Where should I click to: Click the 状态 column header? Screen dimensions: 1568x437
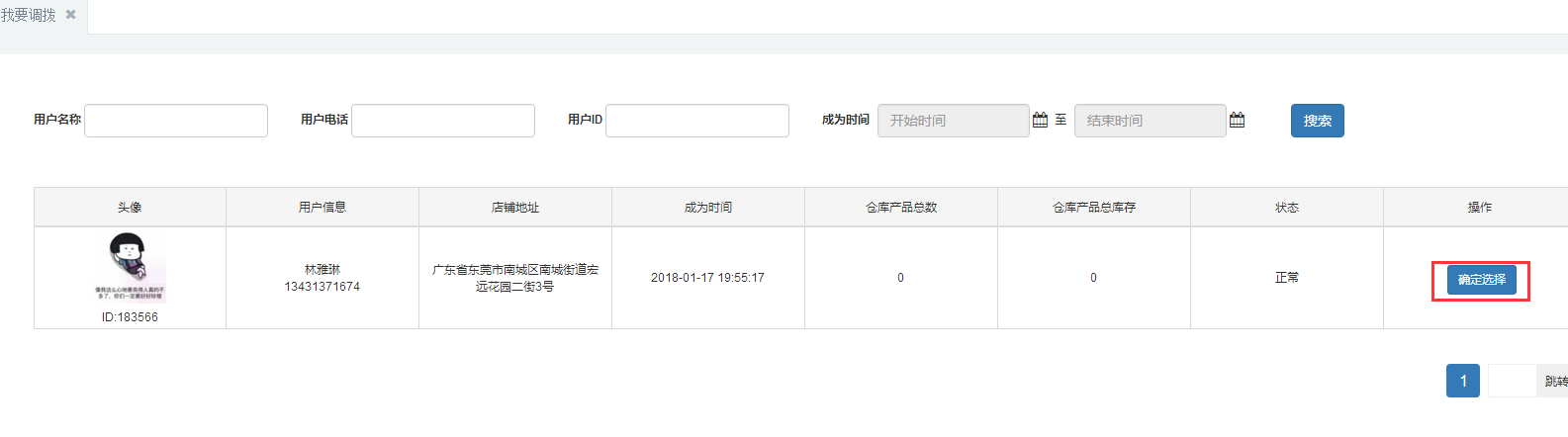pos(1287,208)
